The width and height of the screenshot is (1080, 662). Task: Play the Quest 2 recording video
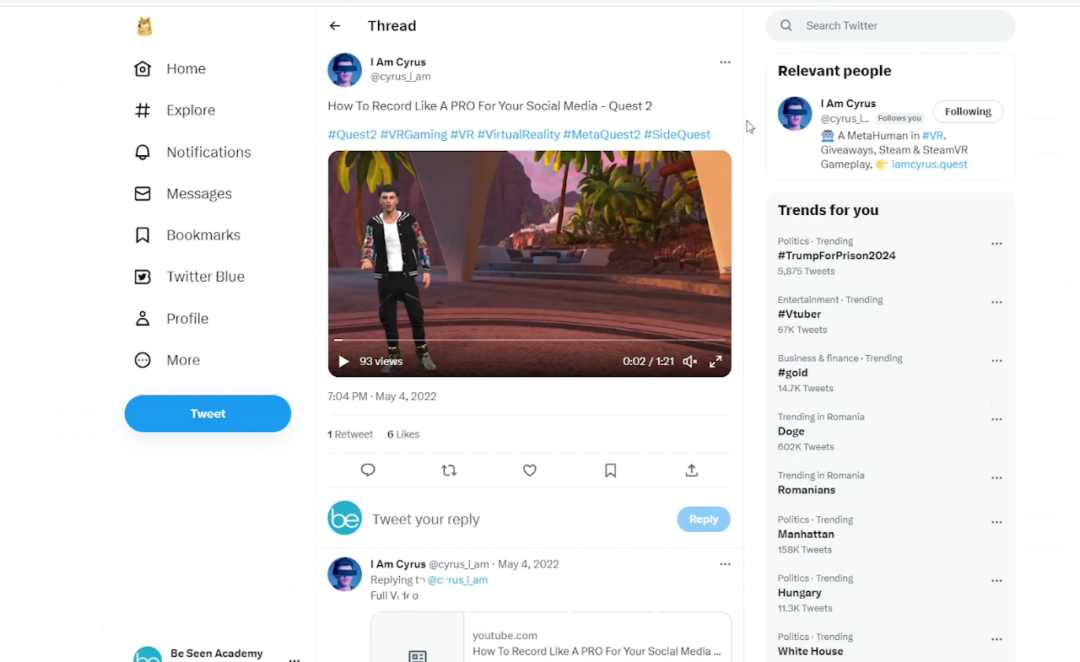point(343,362)
